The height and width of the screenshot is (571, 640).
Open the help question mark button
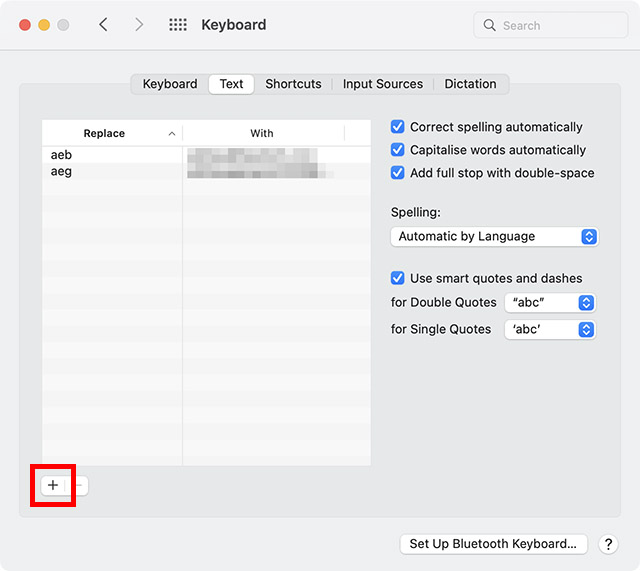click(x=608, y=544)
